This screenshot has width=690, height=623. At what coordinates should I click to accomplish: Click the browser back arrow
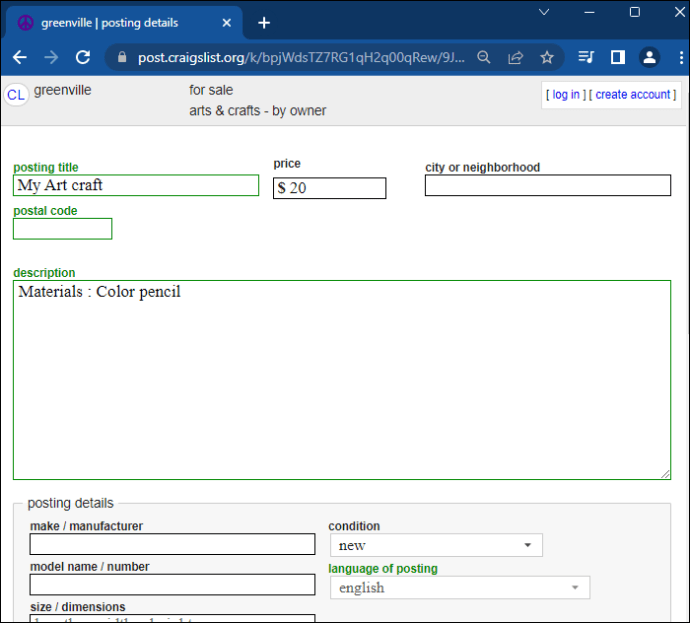[20, 57]
